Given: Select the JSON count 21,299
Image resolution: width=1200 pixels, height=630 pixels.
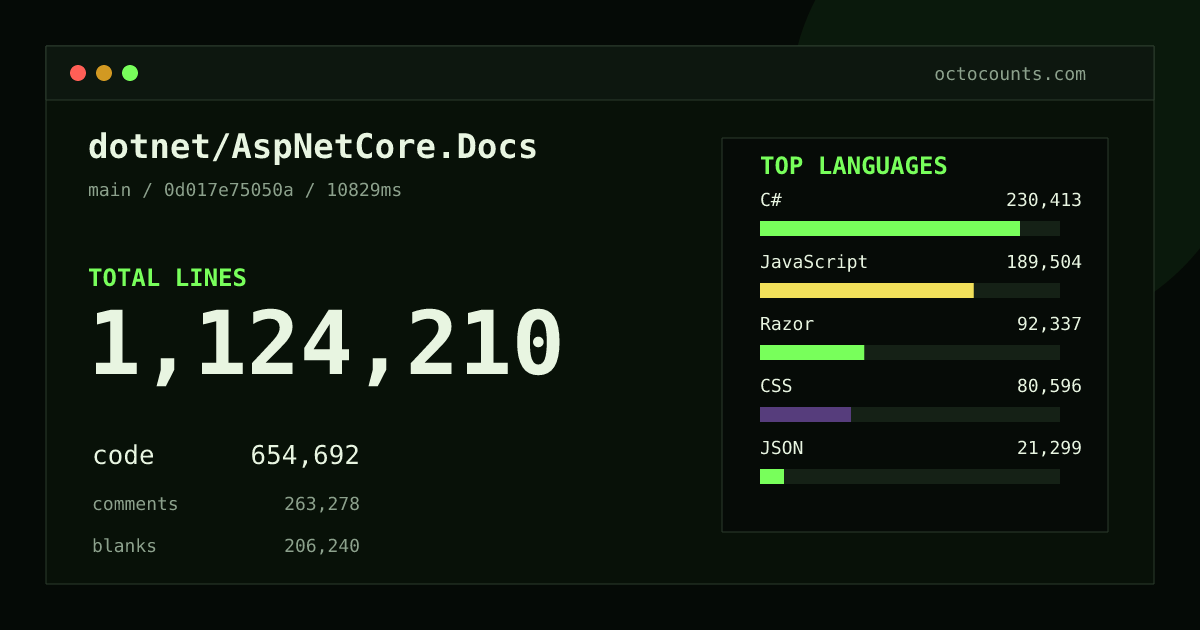Looking at the screenshot, I should tap(1049, 448).
